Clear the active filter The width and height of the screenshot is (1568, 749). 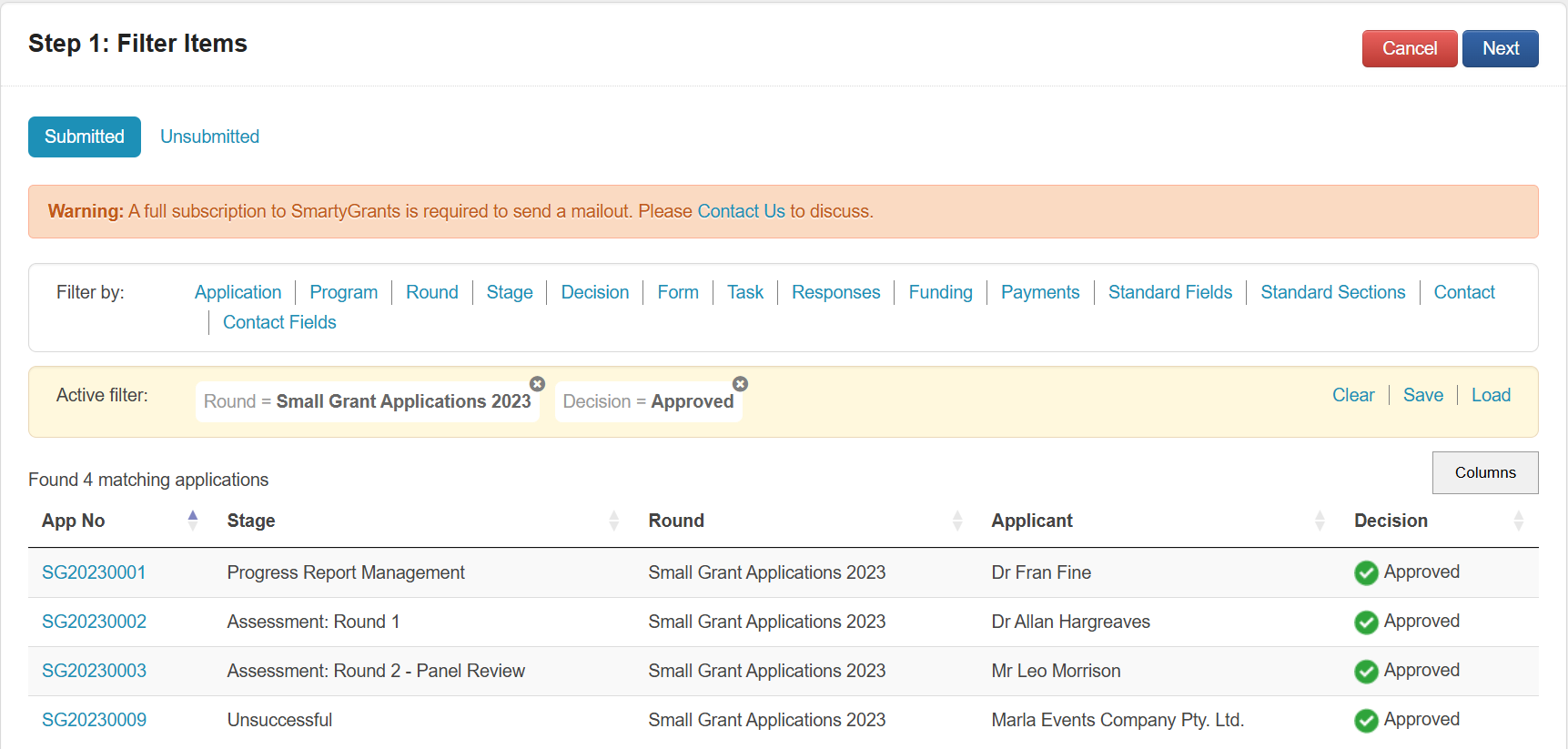coord(1352,395)
